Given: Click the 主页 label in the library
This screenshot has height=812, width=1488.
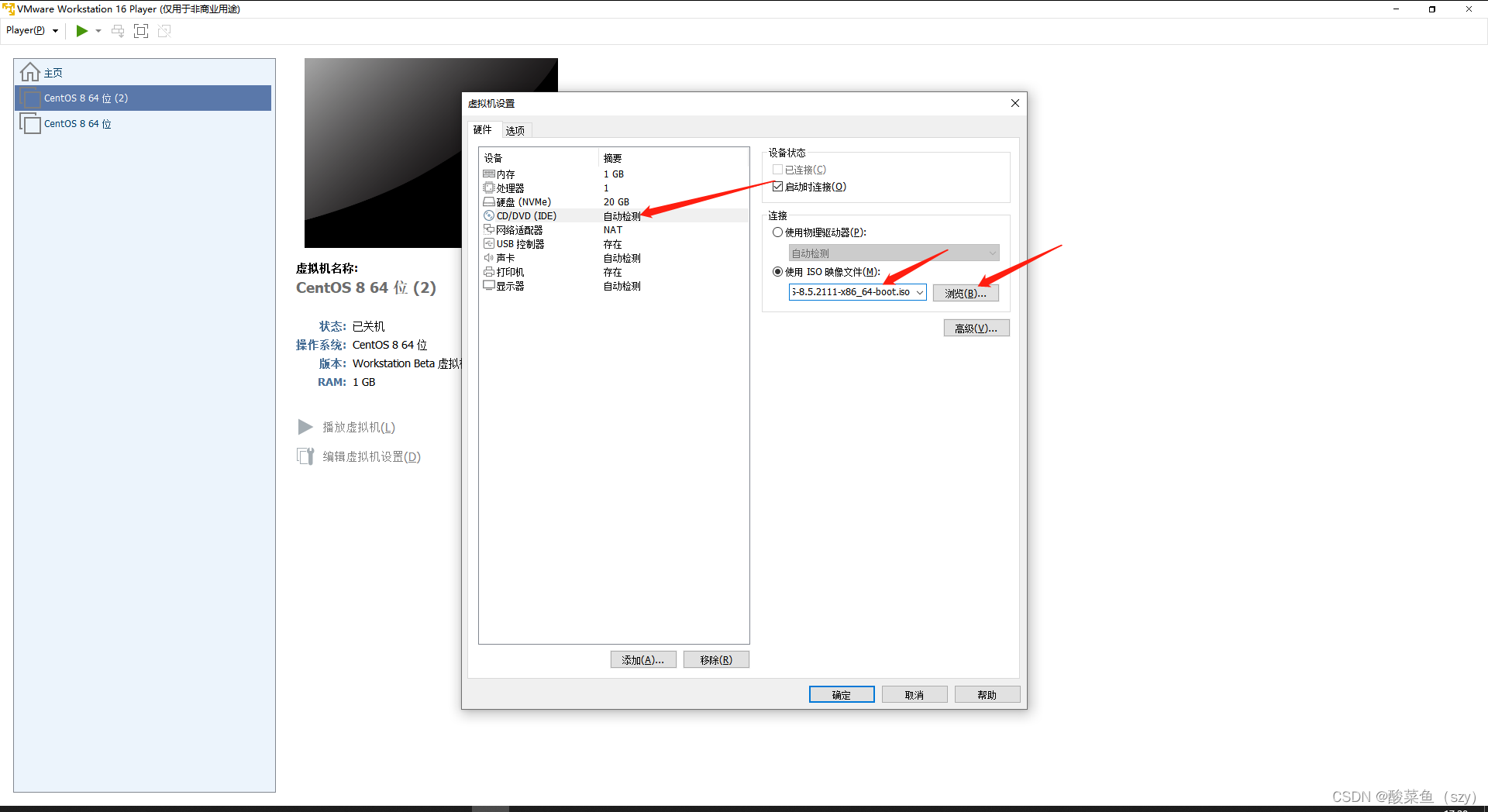Looking at the screenshot, I should 53,73.
